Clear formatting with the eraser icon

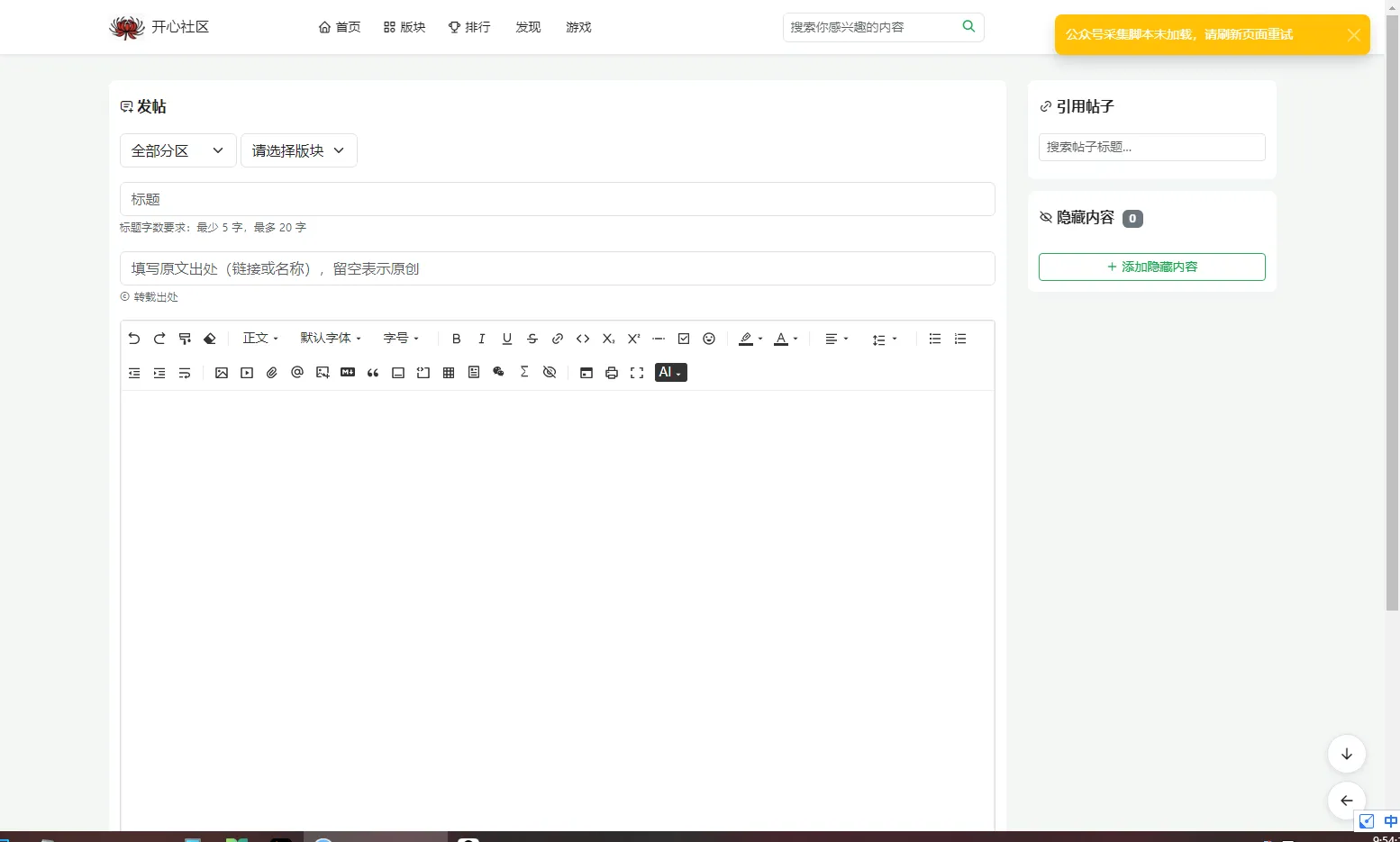pos(210,339)
